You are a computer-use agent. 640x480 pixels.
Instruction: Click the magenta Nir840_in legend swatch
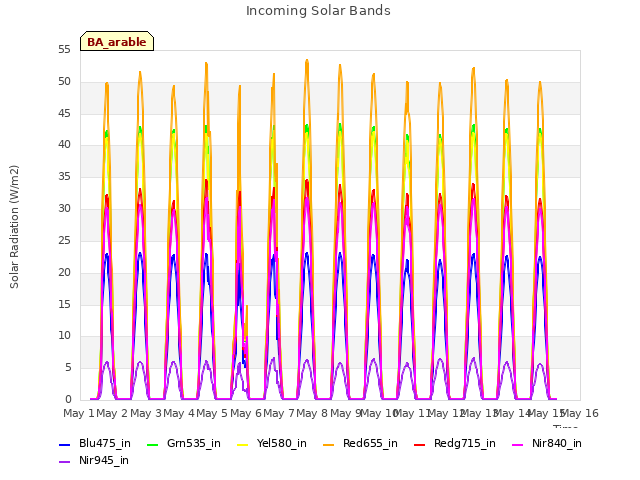coord(518,444)
